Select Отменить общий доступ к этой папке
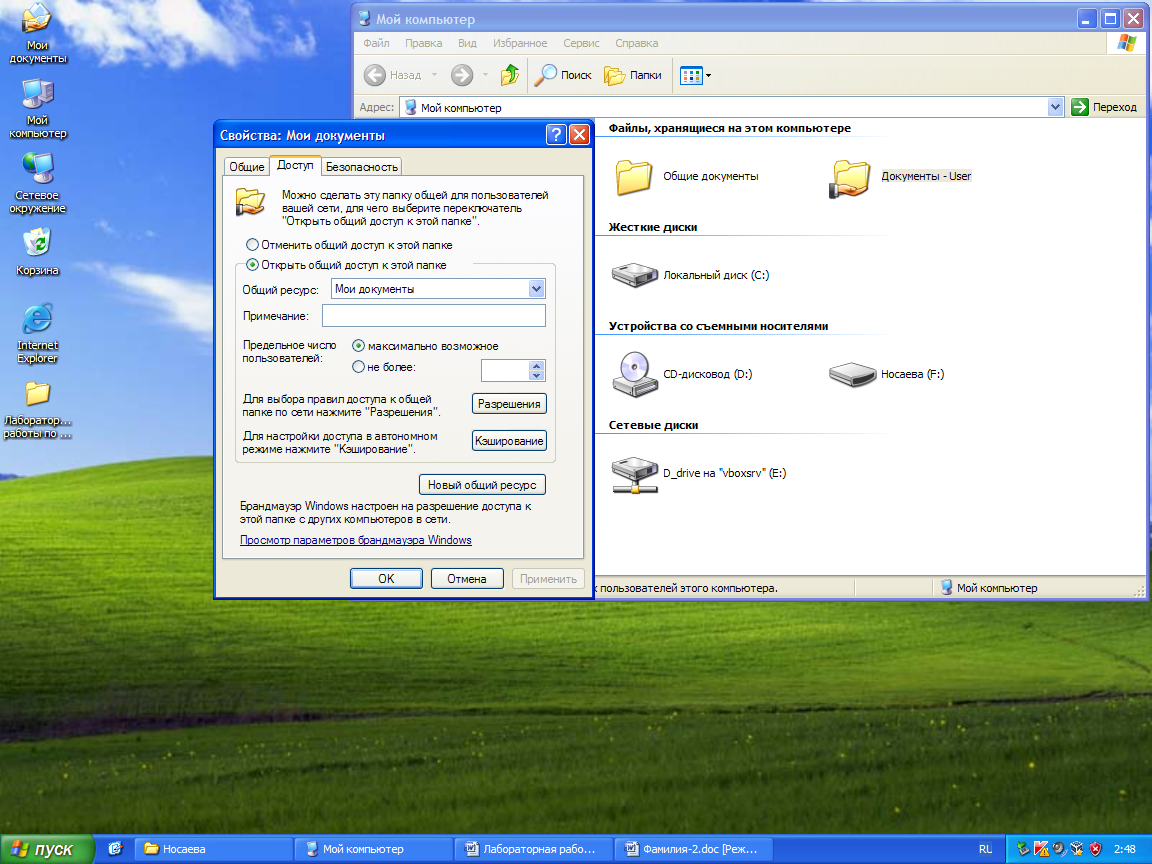The image size is (1152, 864). (350, 245)
